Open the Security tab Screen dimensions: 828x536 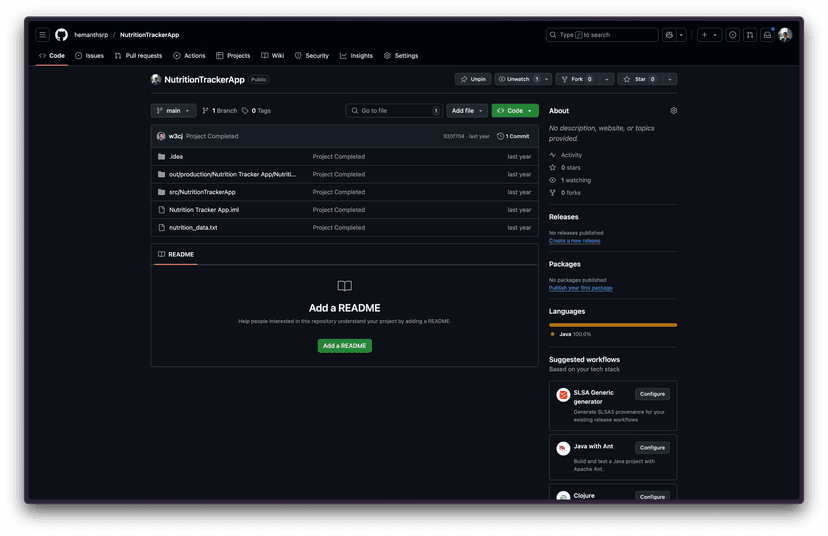(312, 55)
